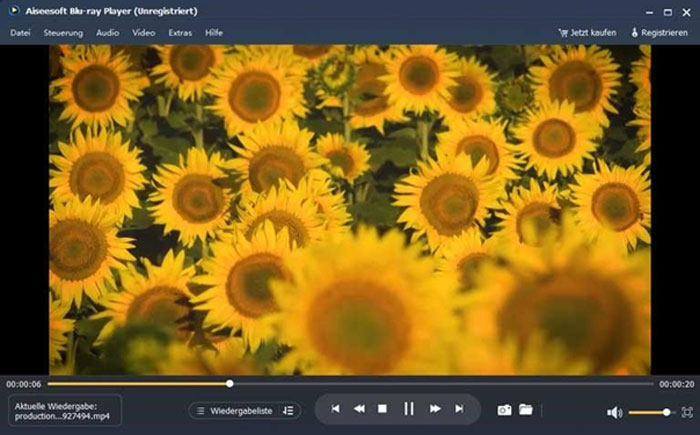This screenshot has width=700, height=435.
Task: Click the Registrieren button
Action: pyautogui.click(x=659, y=33)
